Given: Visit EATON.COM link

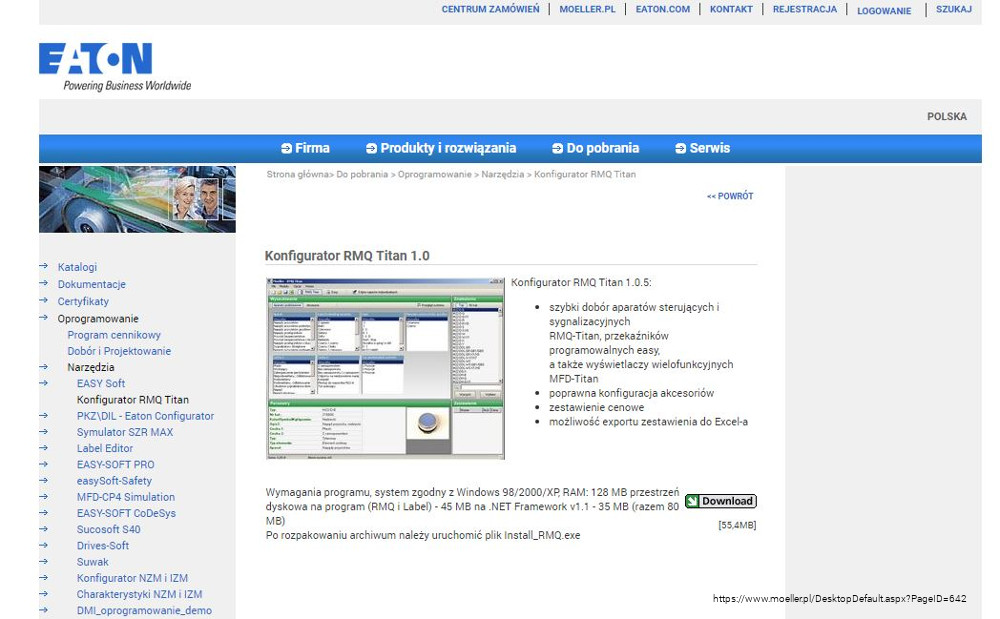Looking at the screenshot, I should coord(663,10).
